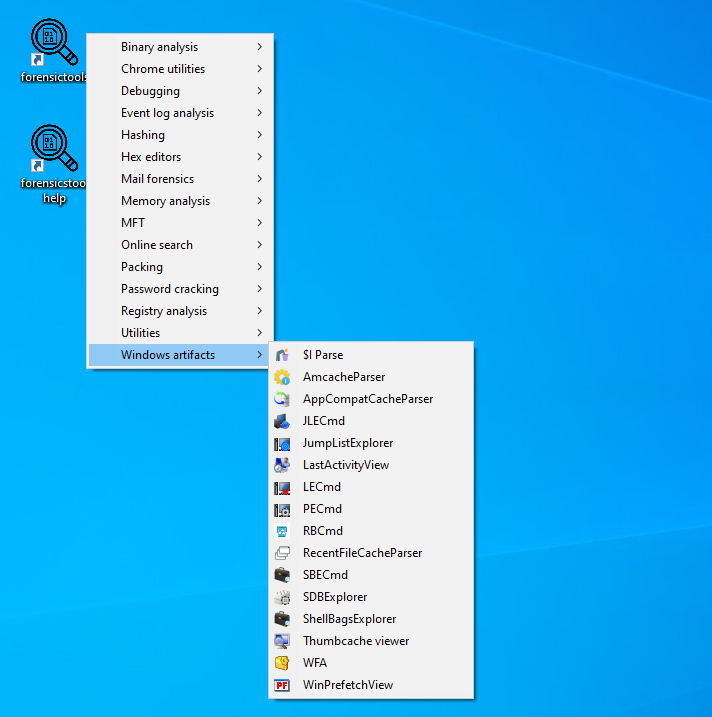Expand the Memory analysis submenu arrow

260,201
